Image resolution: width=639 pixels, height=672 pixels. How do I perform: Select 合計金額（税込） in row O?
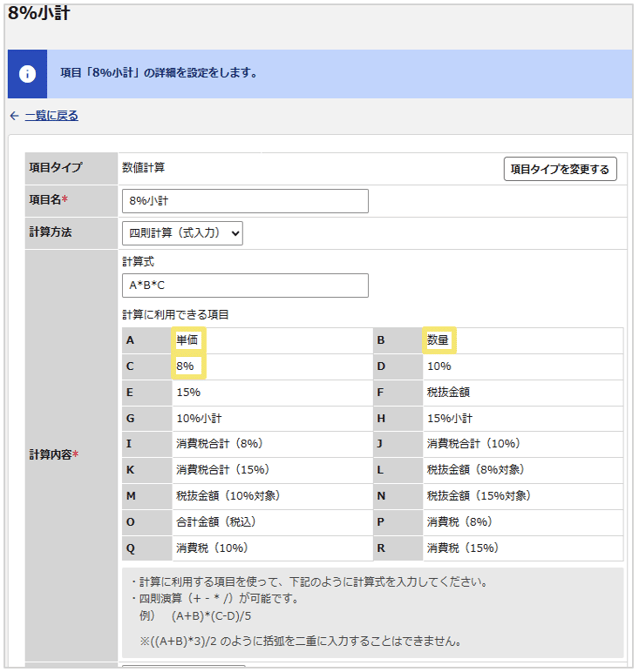pos(216,522)
